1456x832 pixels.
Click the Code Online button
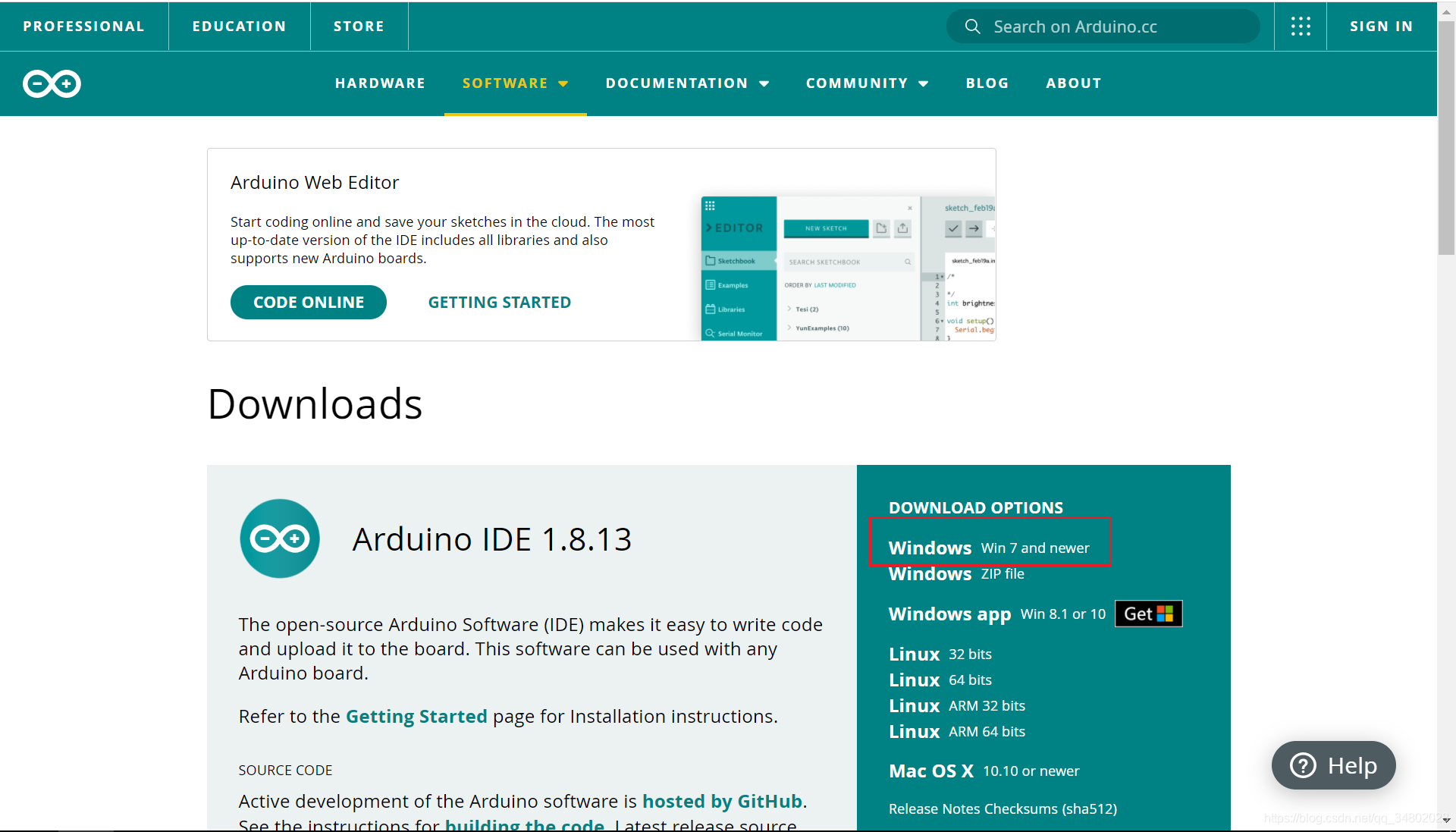point(309,302)
